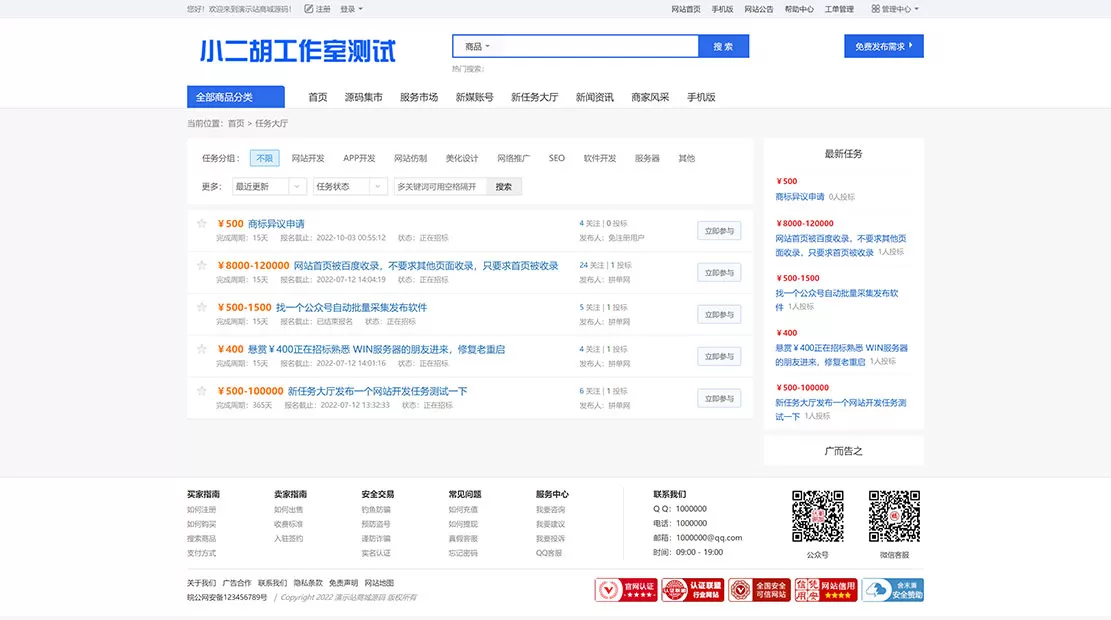Open 新闻资讯 nav item

click(x=594, y=97)
